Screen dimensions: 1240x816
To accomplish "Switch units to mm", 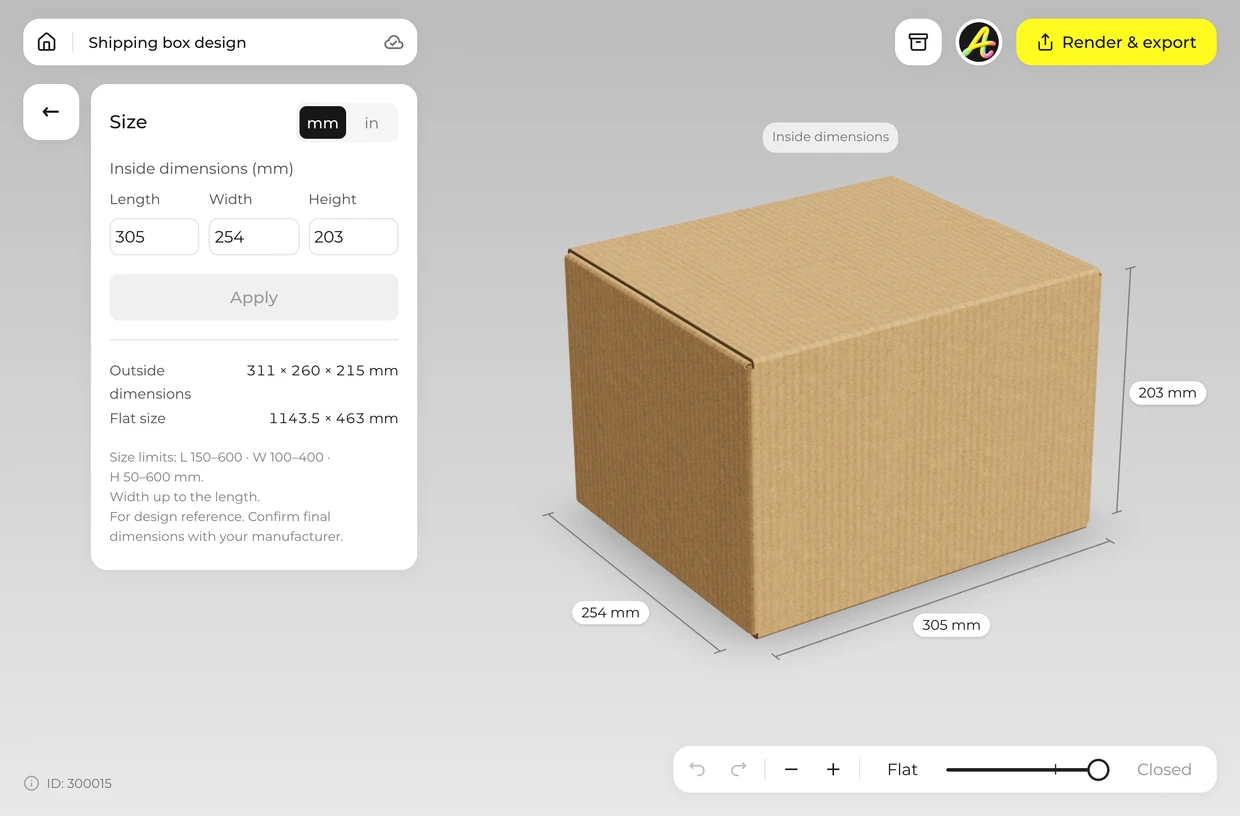I will click(323, 123).
